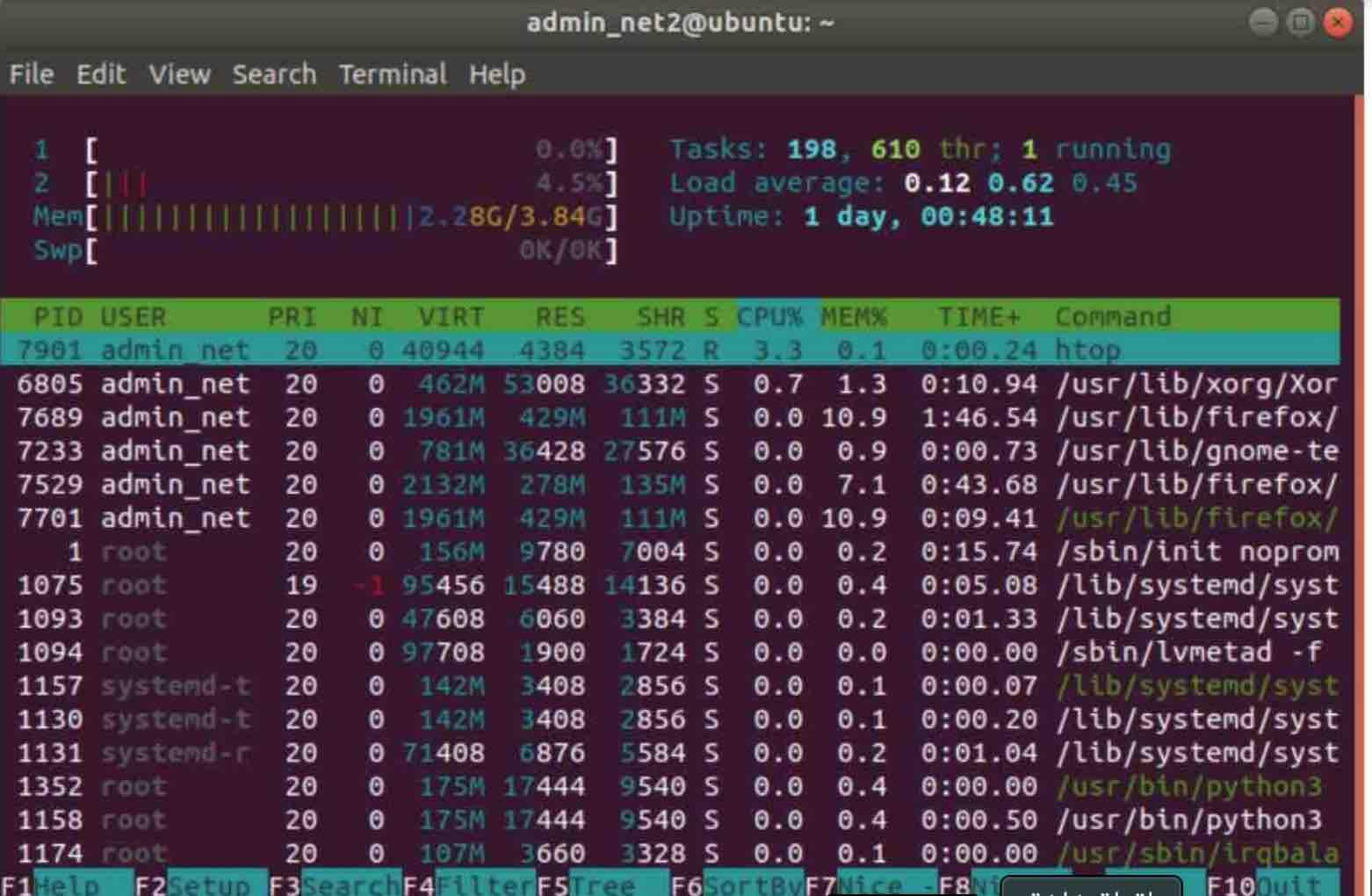
Task: Minimize the terminal window
Action: [x=1263, y=22]
